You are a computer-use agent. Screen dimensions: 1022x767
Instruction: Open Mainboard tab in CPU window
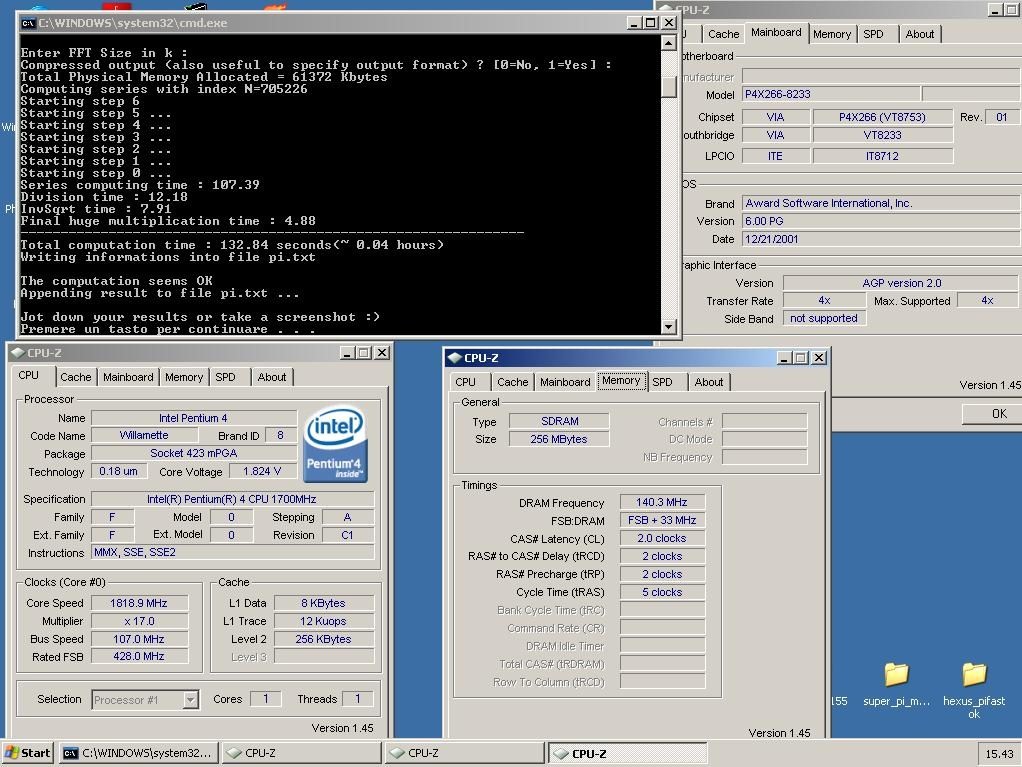[x=128, y=377]
